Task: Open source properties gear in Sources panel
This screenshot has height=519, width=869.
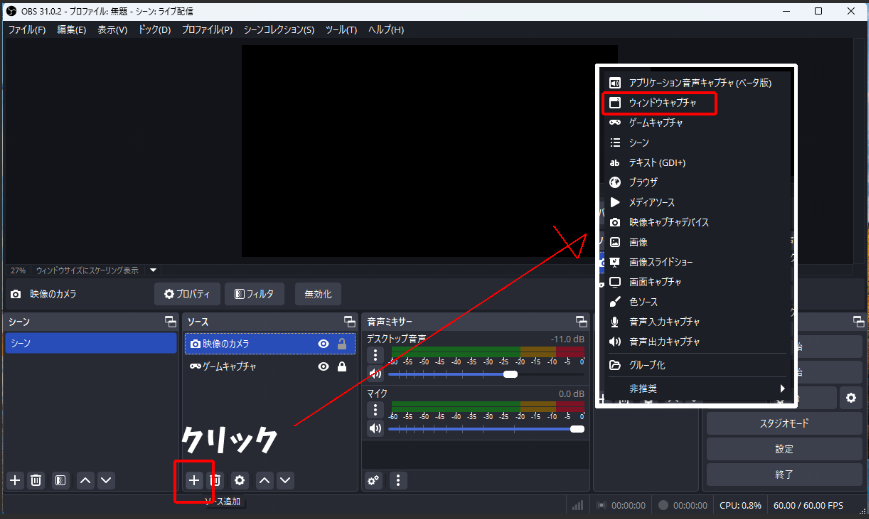Action: click(x=239, y=480)
